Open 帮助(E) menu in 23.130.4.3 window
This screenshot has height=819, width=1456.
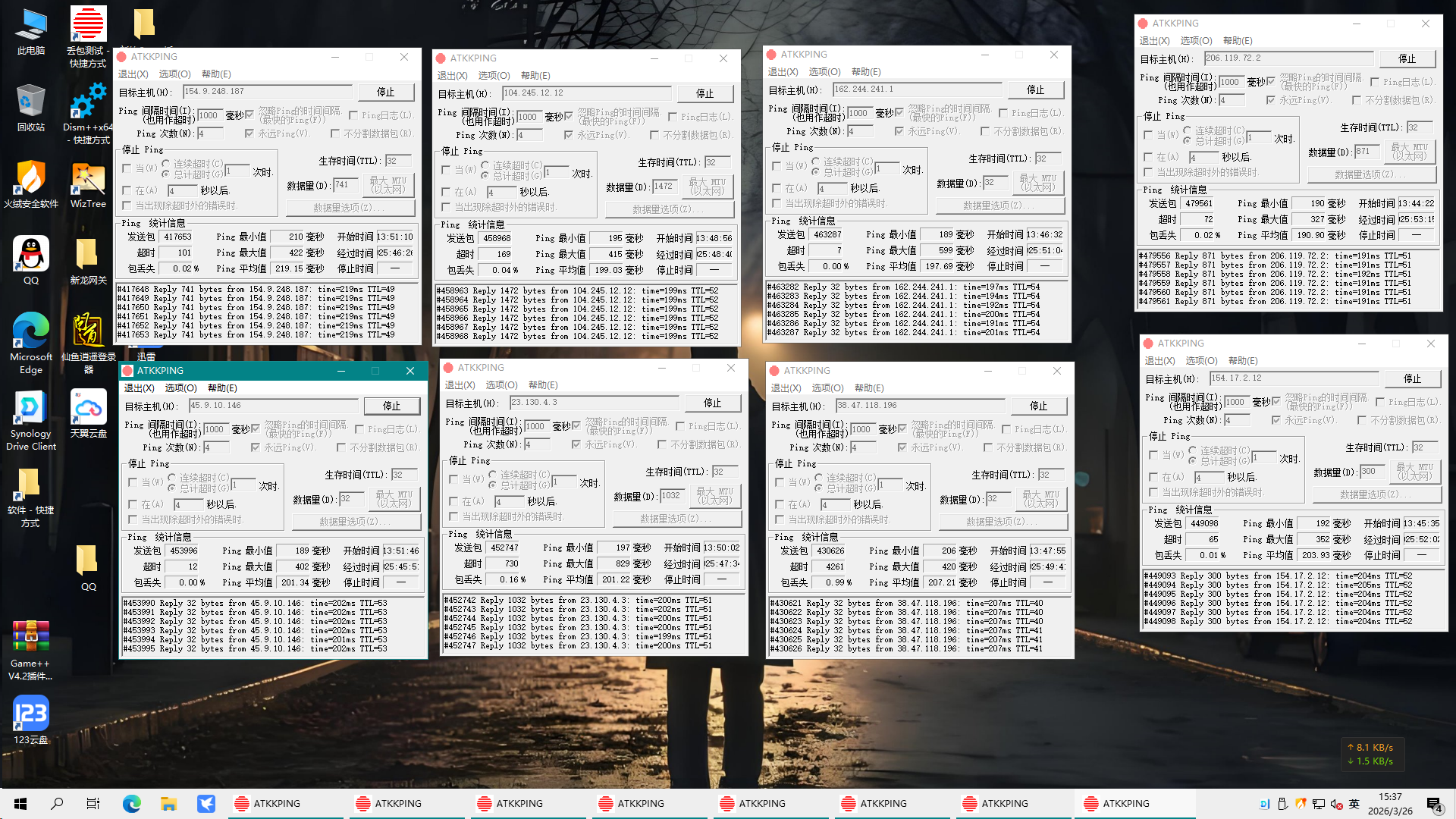tap(543, 384)
